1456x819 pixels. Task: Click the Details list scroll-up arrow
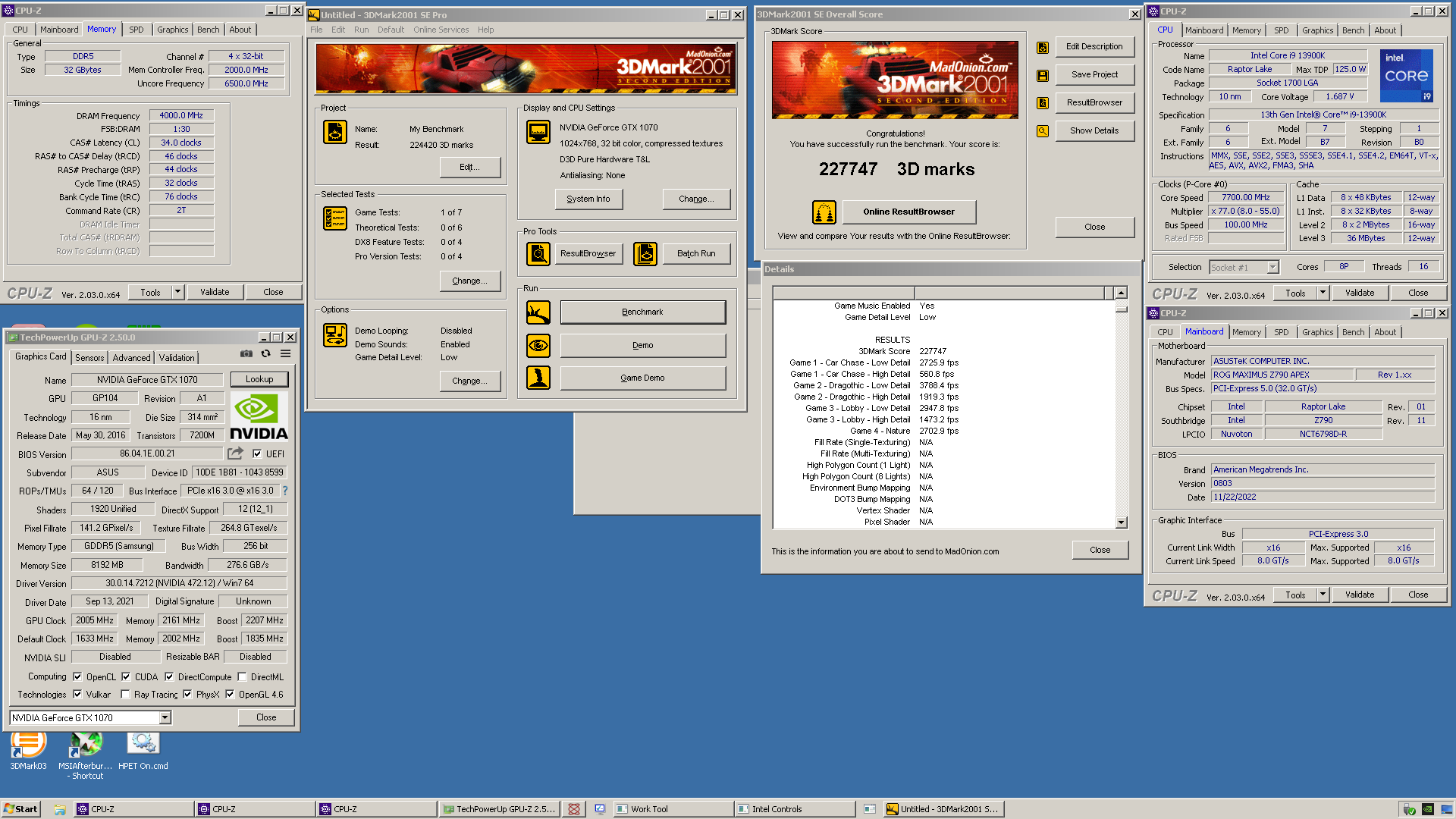(1122, 293)
